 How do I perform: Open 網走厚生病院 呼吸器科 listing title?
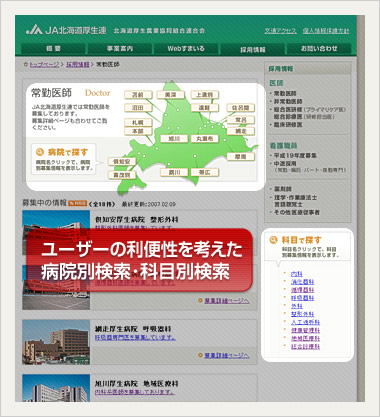coord(133,329)
